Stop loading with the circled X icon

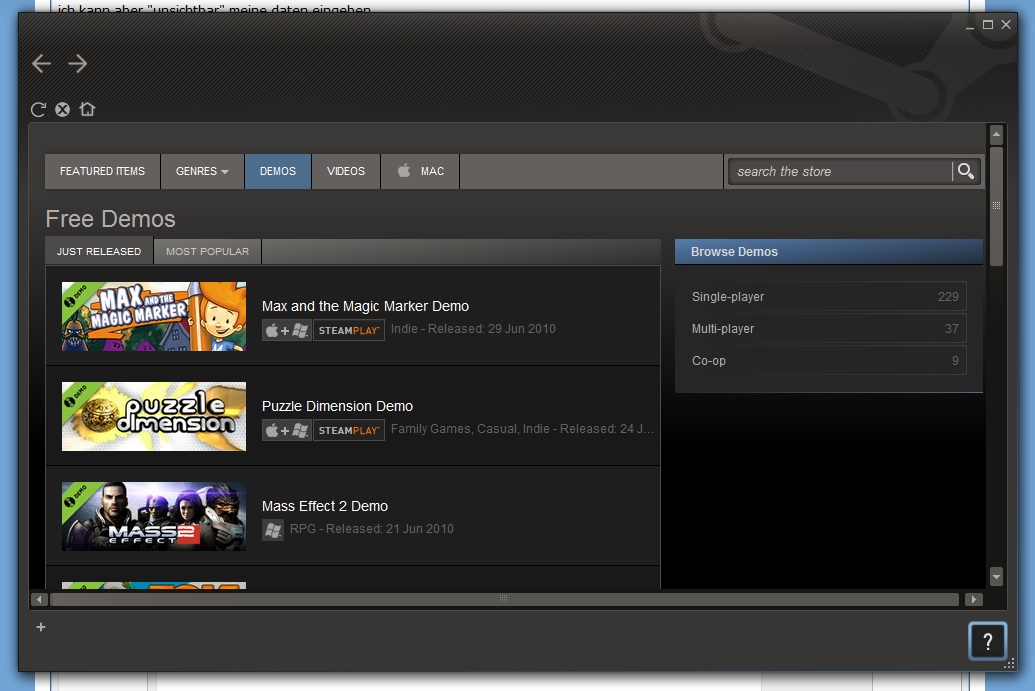tap(62, 110)
